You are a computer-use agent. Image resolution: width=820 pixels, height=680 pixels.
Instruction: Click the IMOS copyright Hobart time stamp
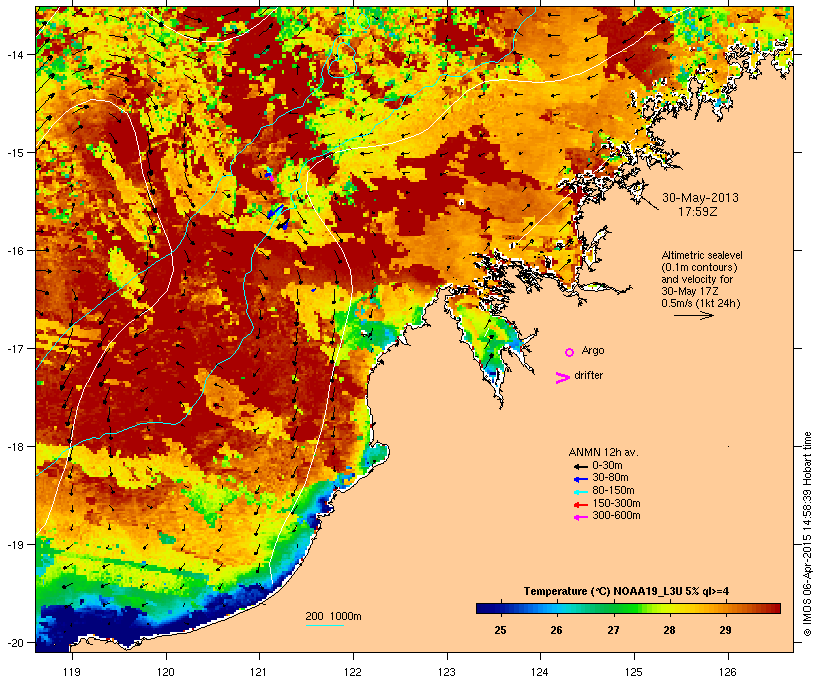click(807, 534)
